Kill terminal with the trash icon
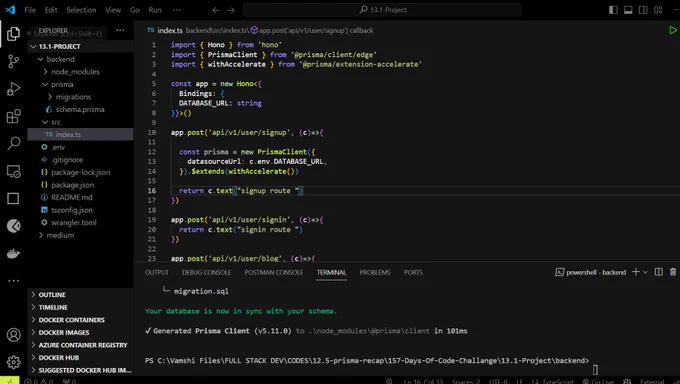680x384 pixels. pyautogui.click(x=673, y=272)
